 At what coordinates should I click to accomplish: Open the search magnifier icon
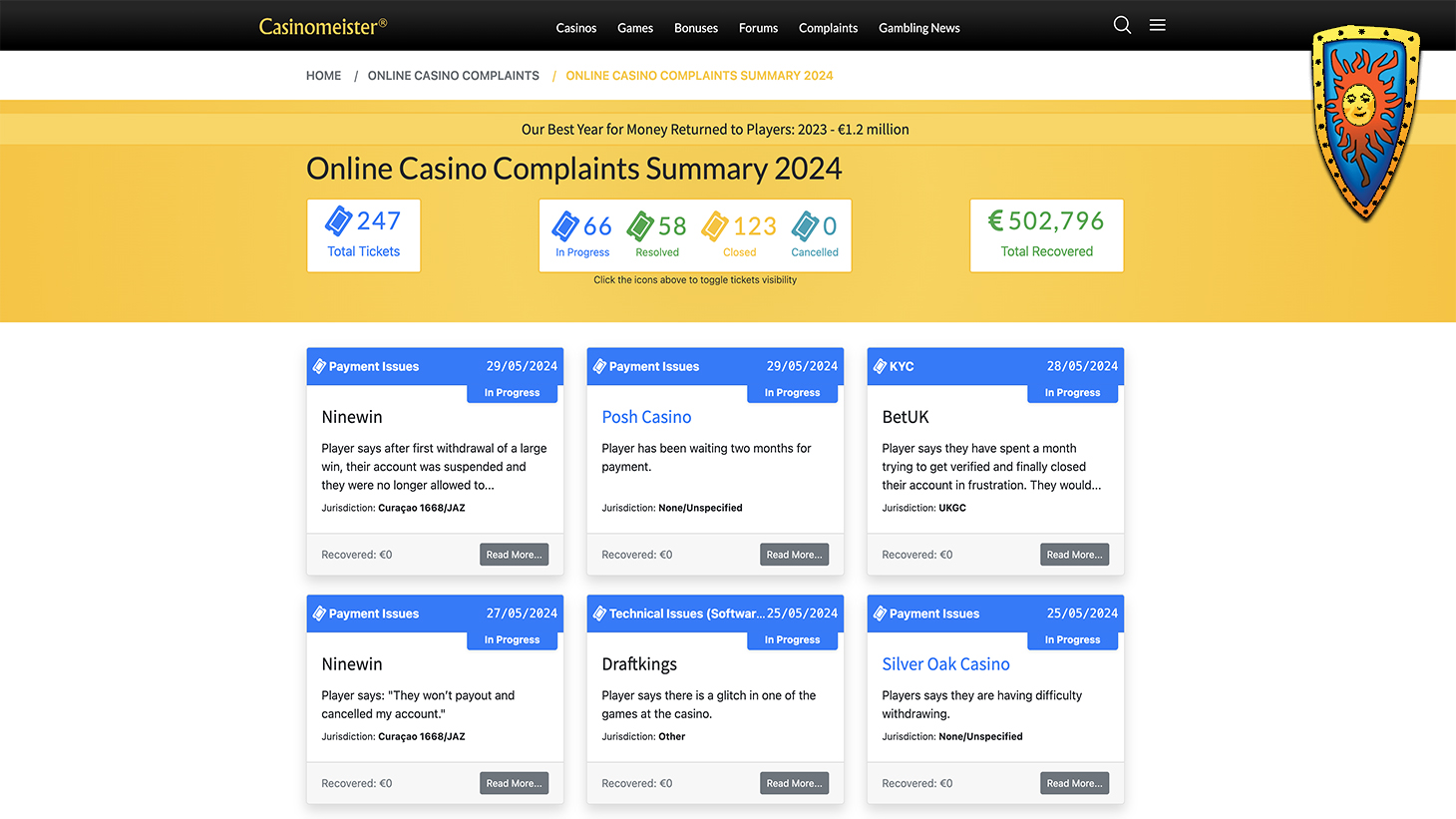[1122, 25]
